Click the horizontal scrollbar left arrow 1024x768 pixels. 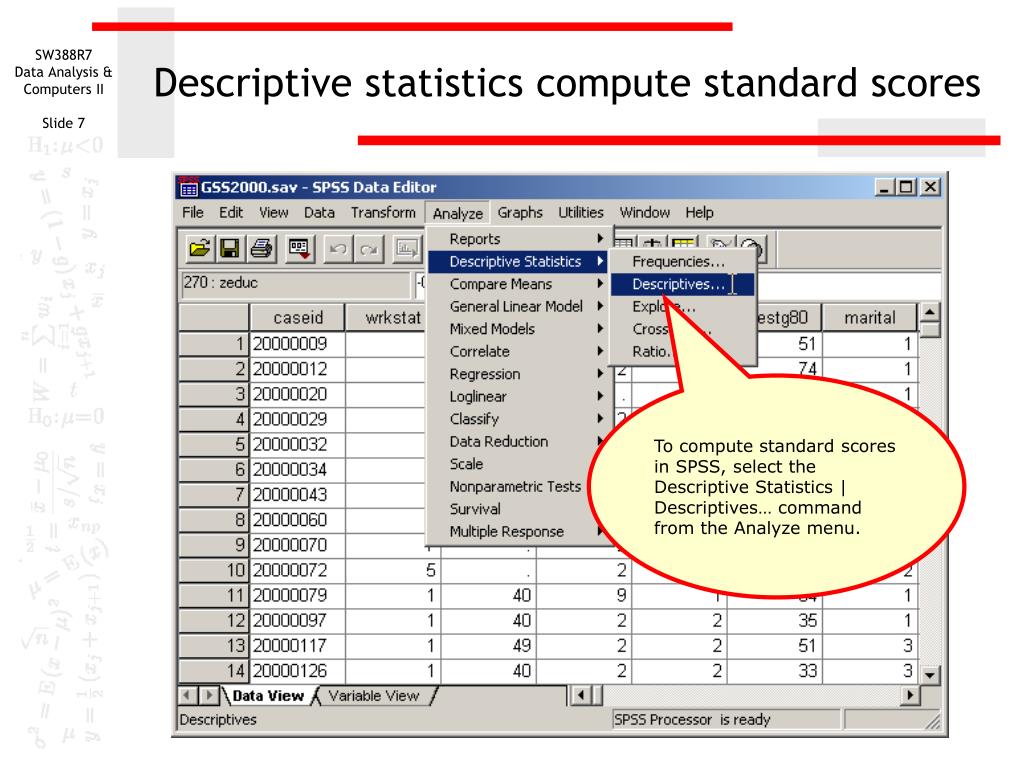581,696
